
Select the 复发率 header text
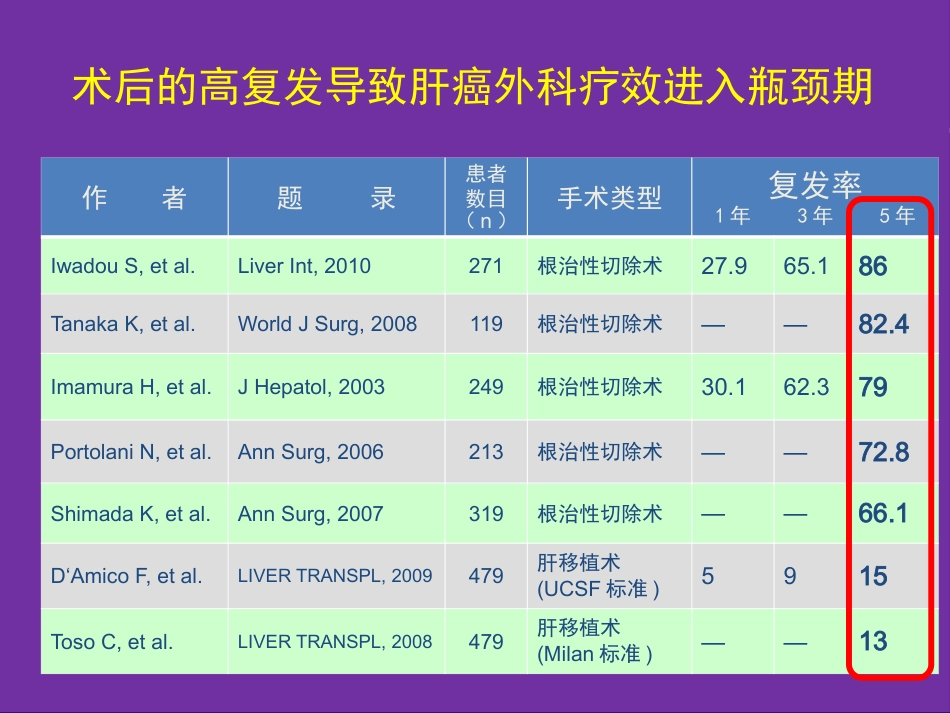pos(815,184)
